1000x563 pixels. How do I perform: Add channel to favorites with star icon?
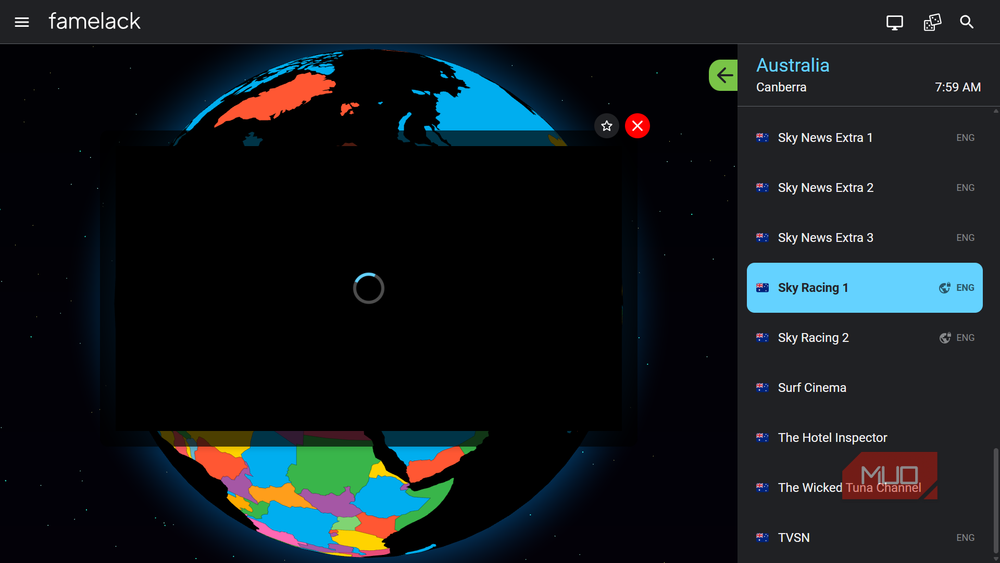pos(607,126)
